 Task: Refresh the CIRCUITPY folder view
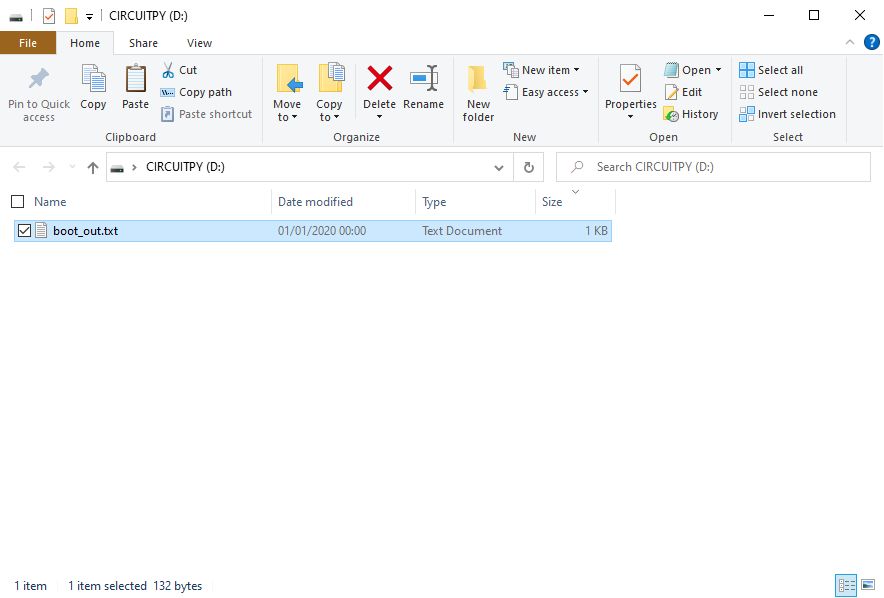pyautogui.click(x=528, y=167)
